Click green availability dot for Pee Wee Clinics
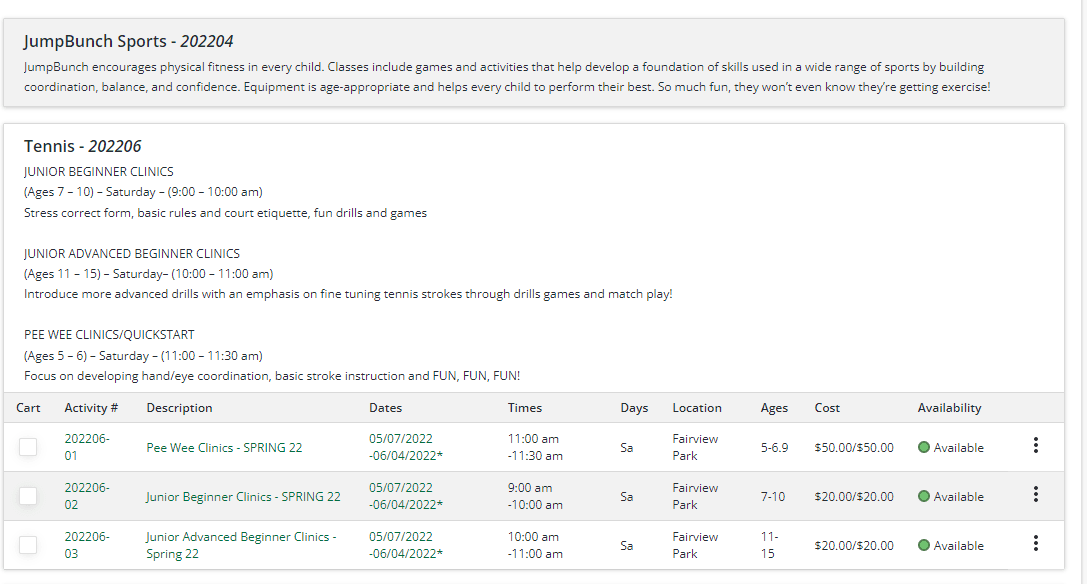The image size is (1087, 584). tap(924, 448)
